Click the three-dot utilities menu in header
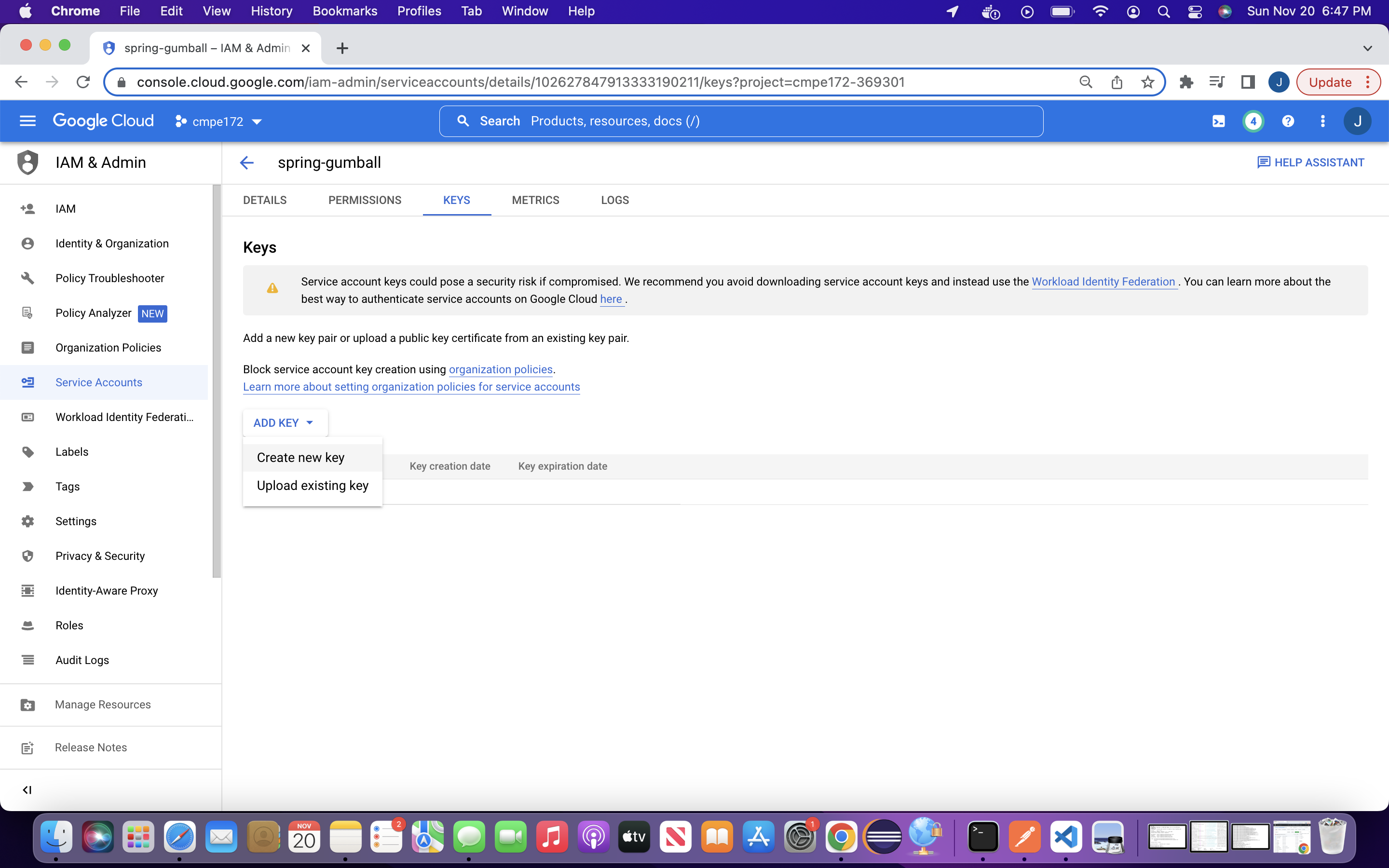The width and height of the screenshot is (1389, 868). pos(1322,121)
